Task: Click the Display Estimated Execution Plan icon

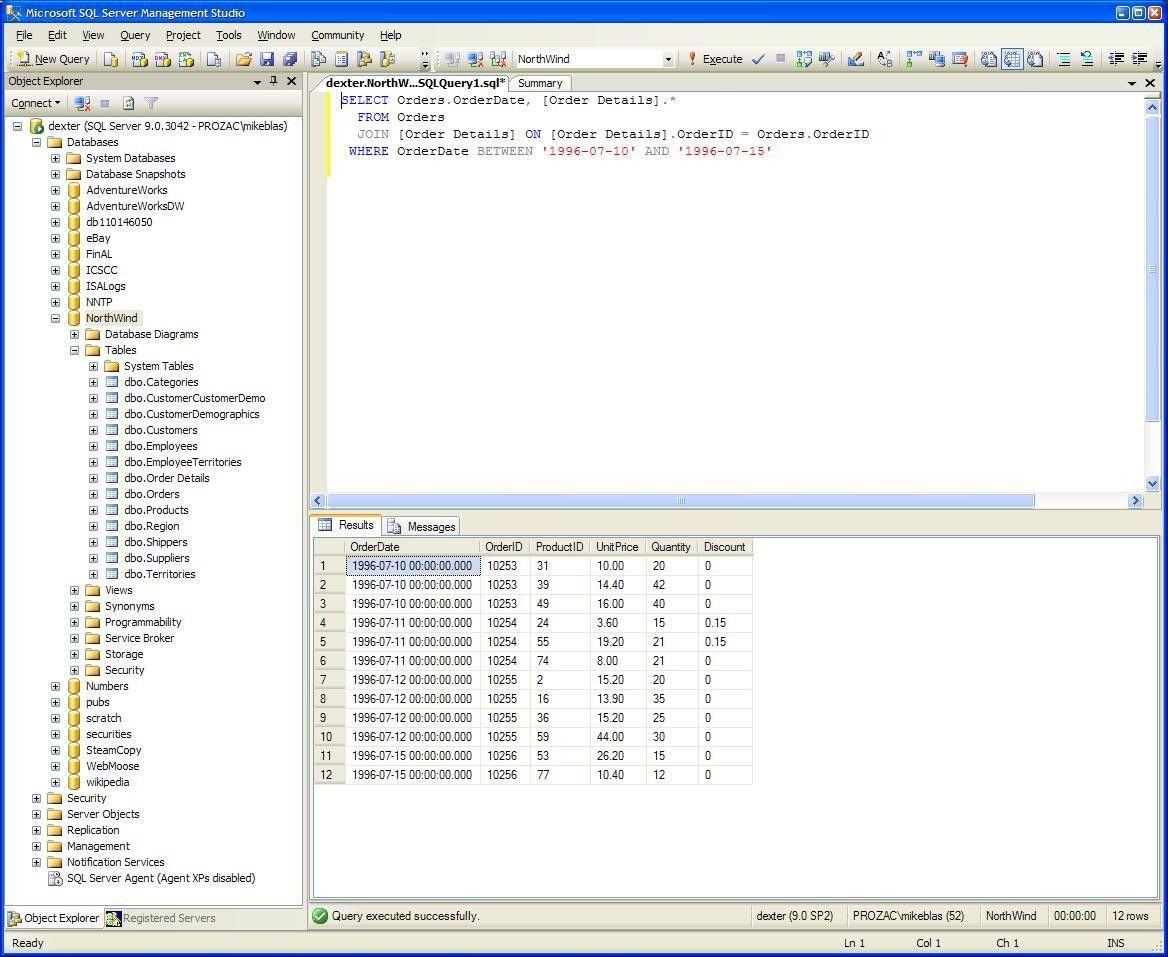Action: coord(804,59)
